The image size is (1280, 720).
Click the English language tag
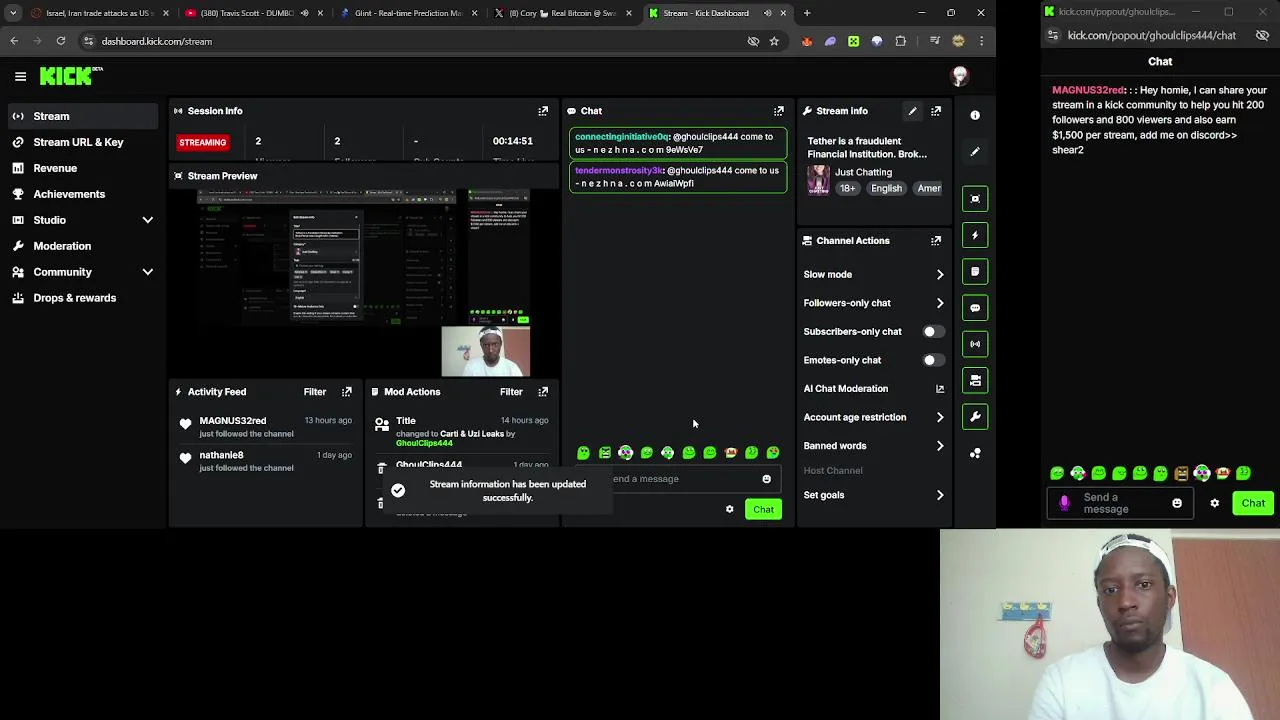point(886,188)
